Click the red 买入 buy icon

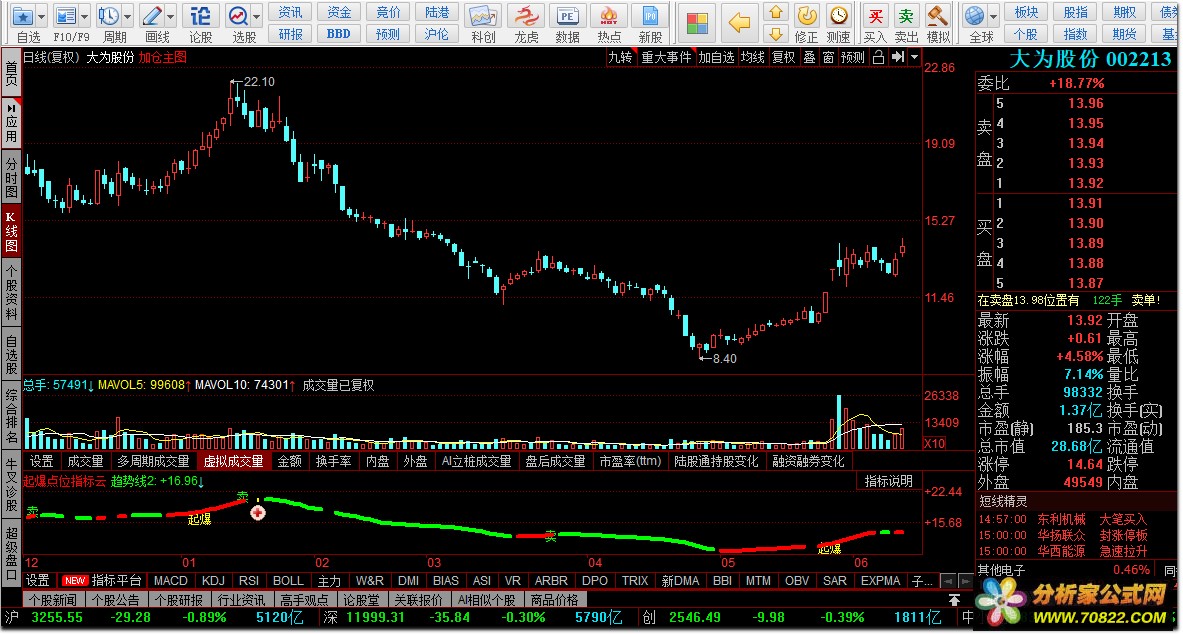pos(875,15)
